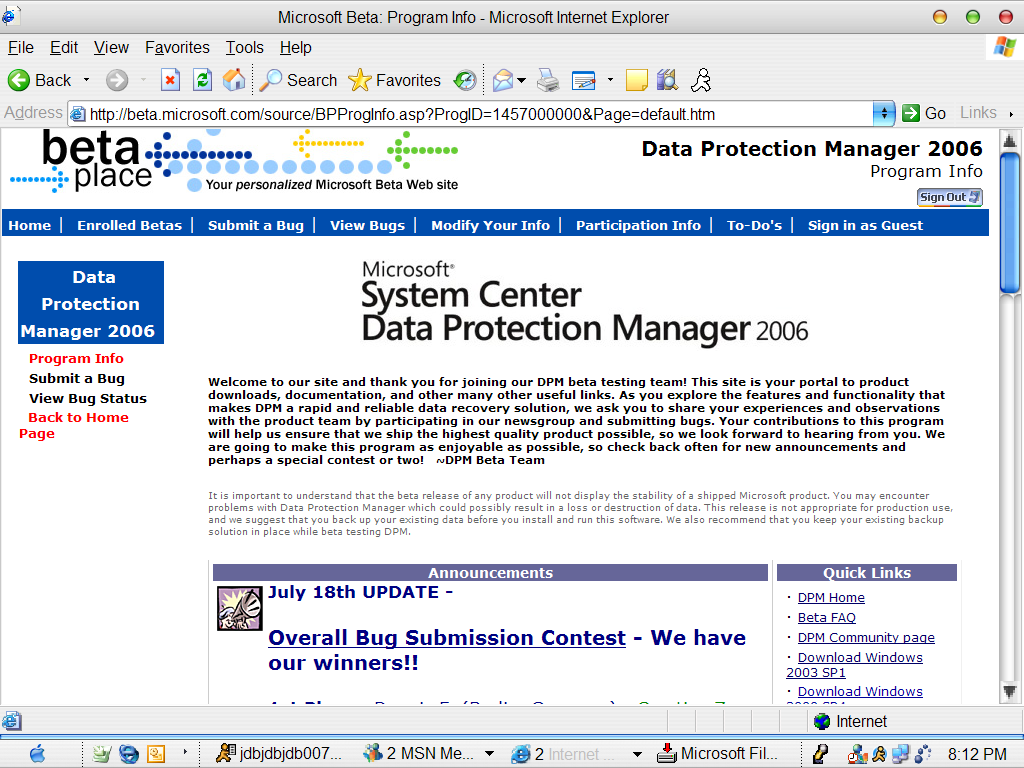
Task: Click View Bug Status sidebar link
Action: point(88,398)
